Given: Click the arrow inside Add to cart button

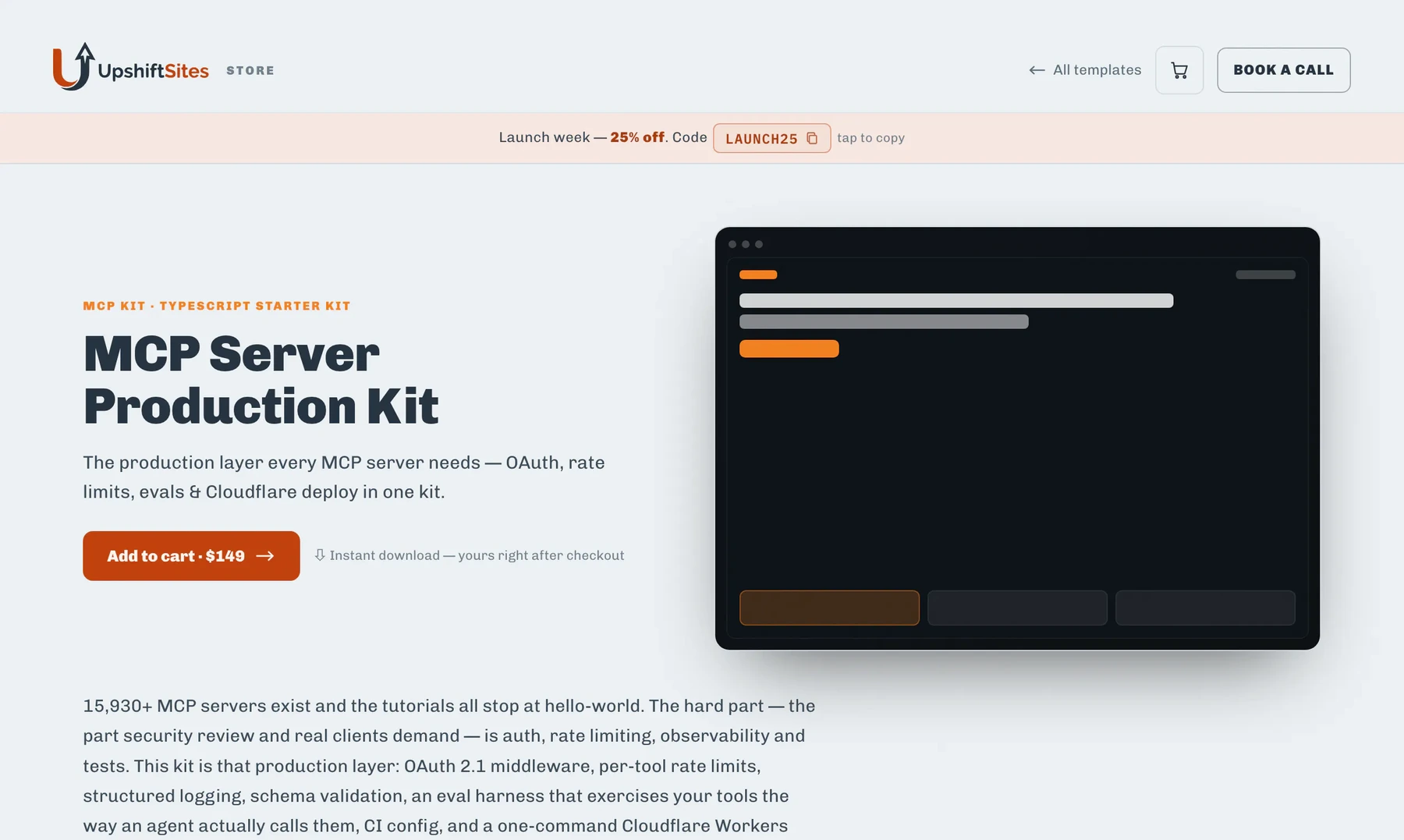Looking at the screenshot, I should pyautogui.click(x=265, y=556).
